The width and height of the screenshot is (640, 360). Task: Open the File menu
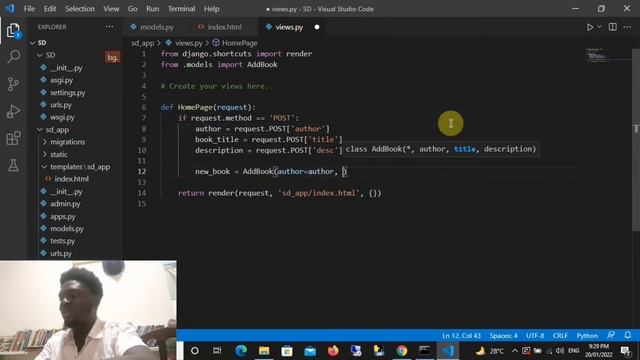[29, 9]
